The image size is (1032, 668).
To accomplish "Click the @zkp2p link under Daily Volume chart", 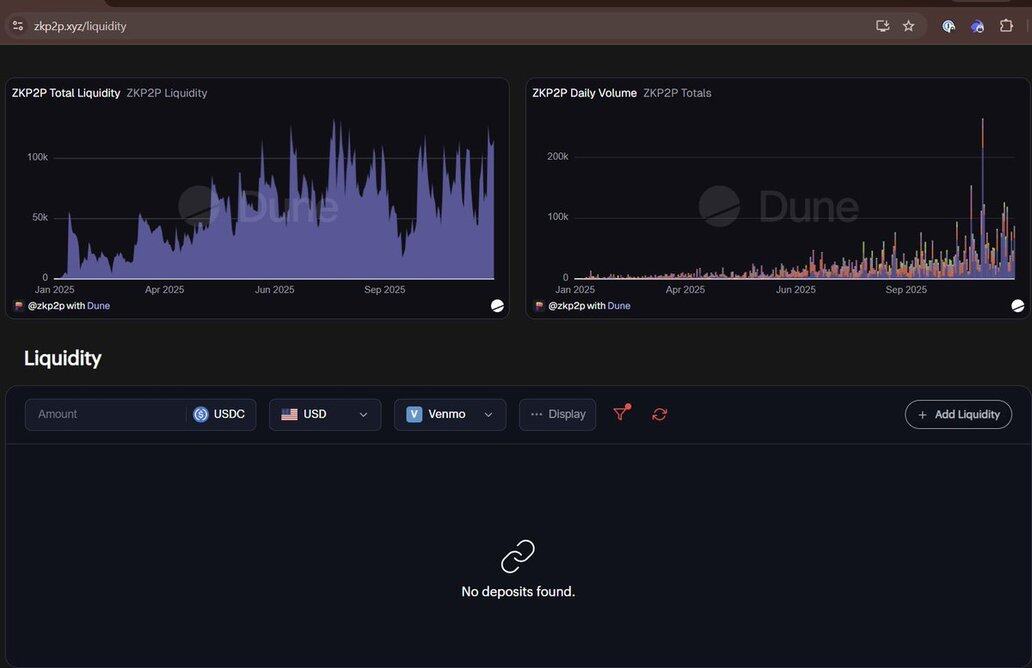I will click(566, 306).
